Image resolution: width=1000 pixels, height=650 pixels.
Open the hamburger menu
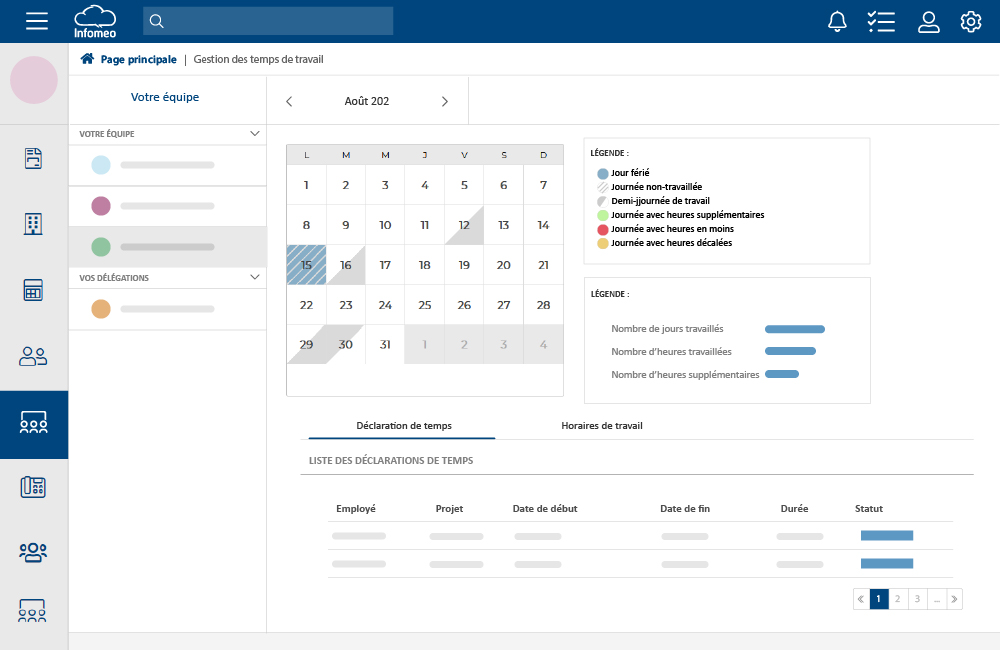(37, 21)
